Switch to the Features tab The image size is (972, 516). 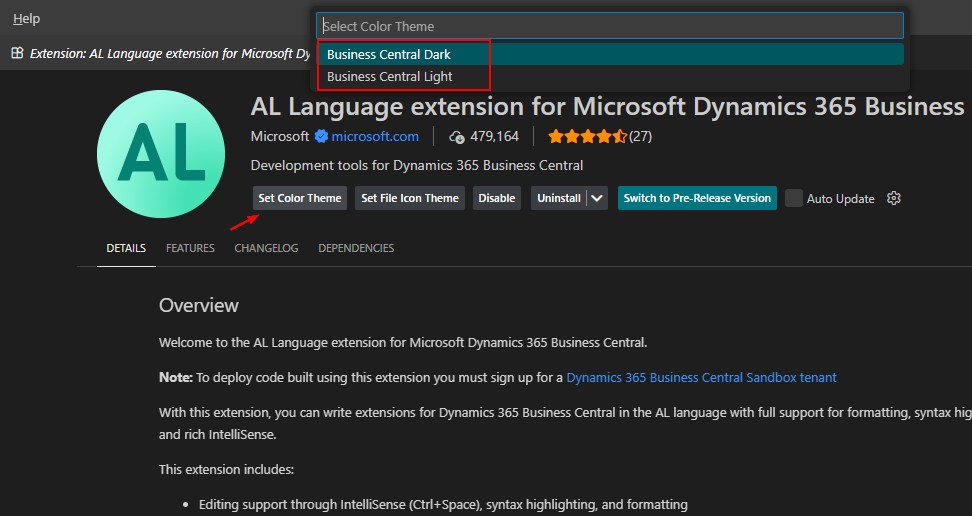(x=190, y=248)
